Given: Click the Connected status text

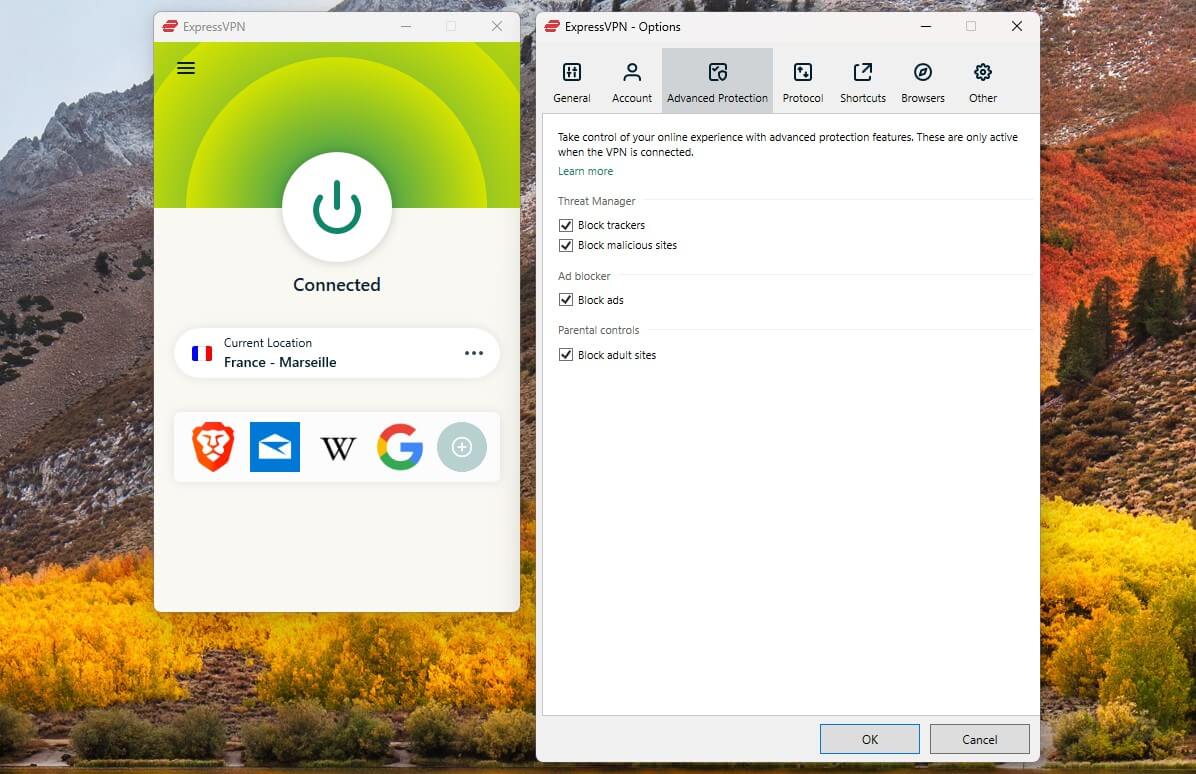Looking at the screenshot, I should [336, 284].
